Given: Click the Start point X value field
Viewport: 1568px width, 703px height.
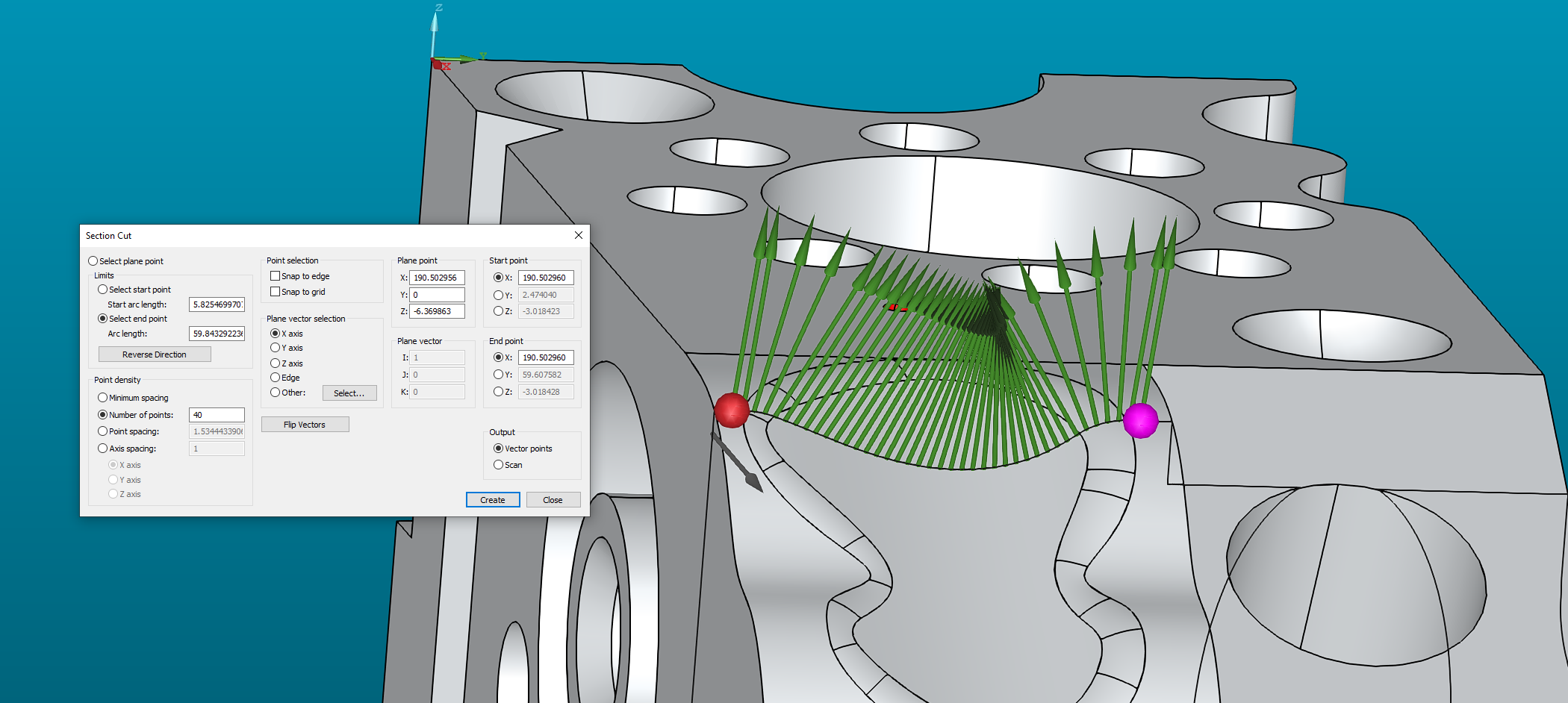Looking at the screenshot, I should point(546,278).
